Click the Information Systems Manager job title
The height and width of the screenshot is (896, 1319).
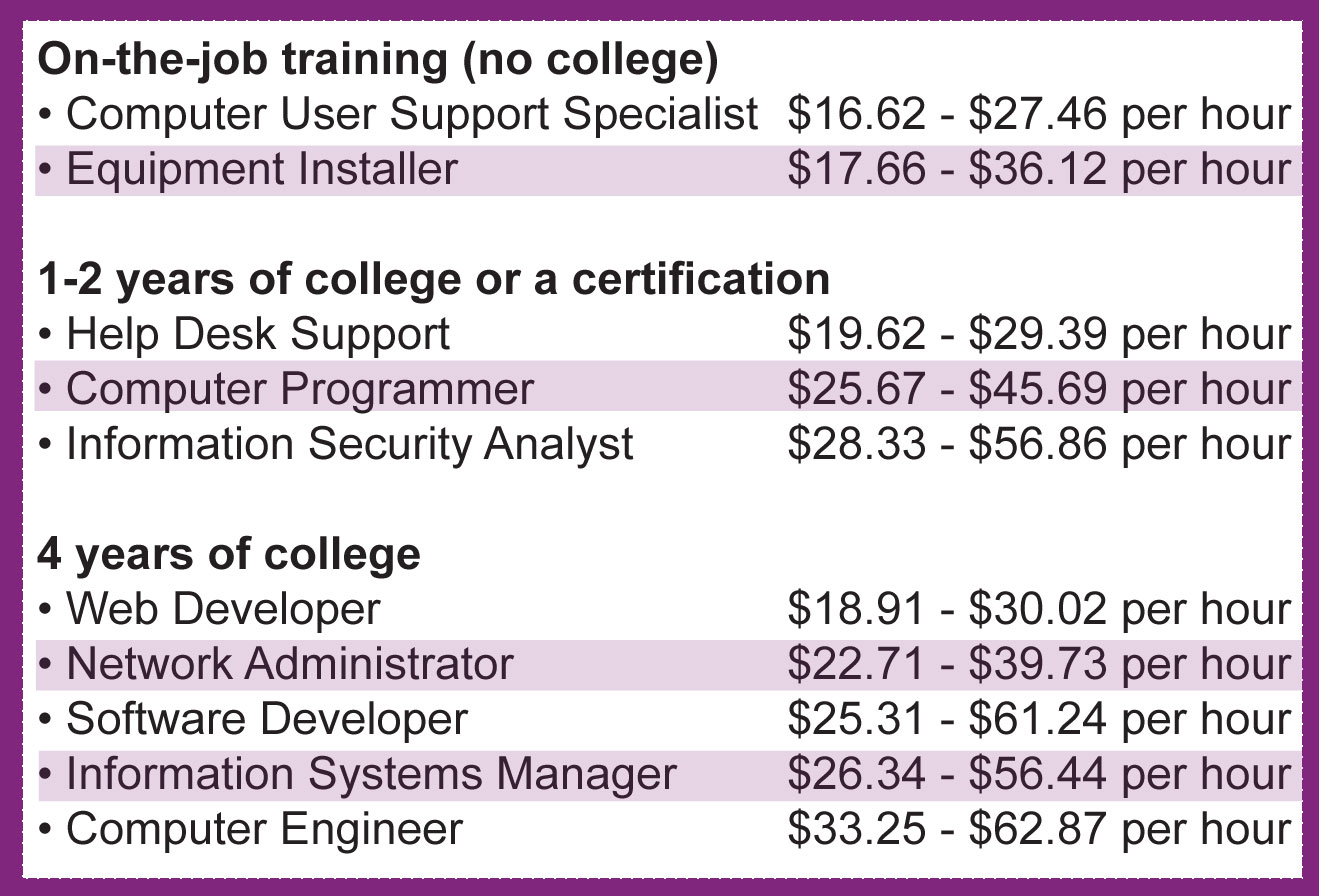click(371, 775)
